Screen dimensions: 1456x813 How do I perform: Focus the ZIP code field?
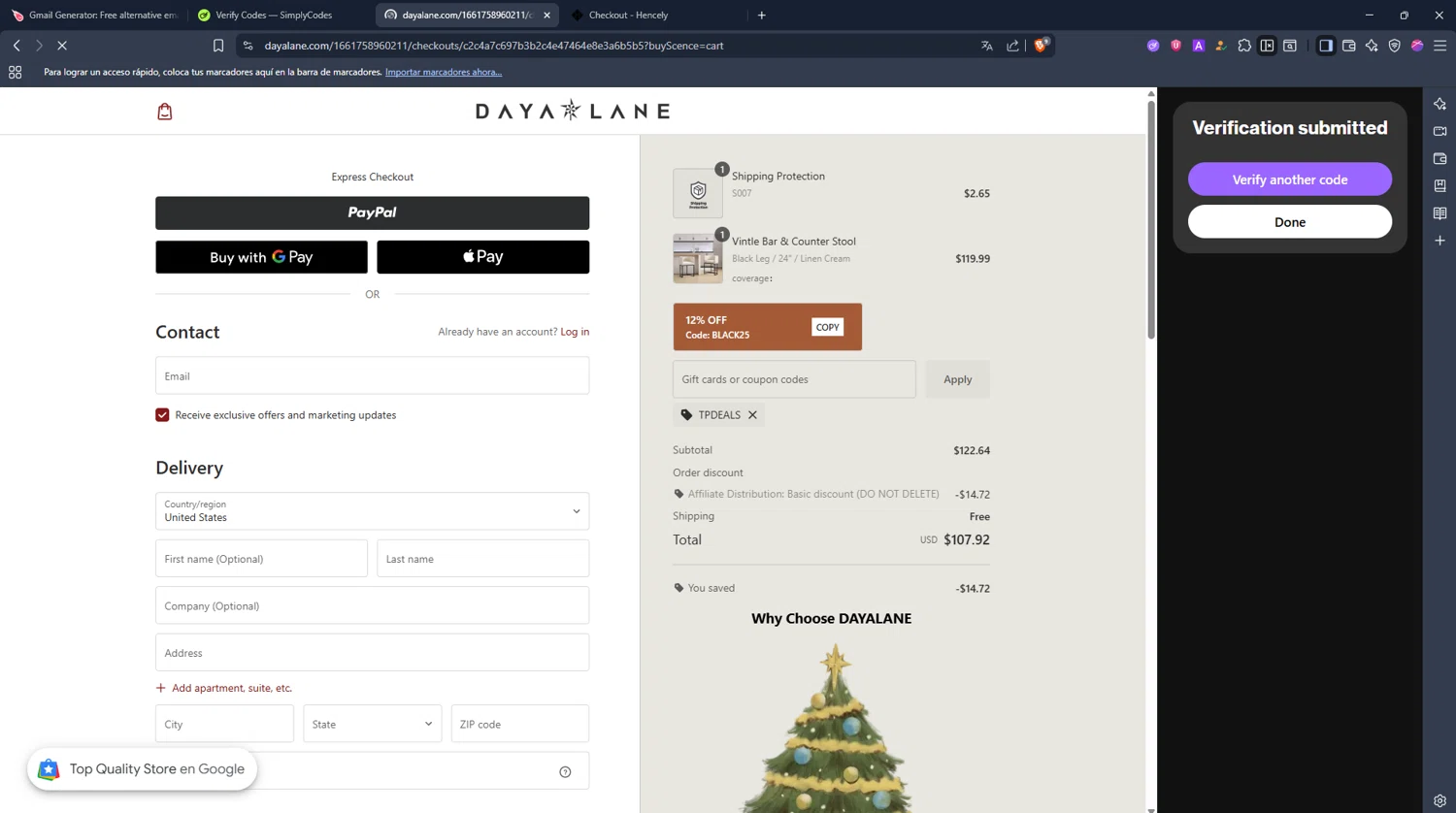click(x=519, y=724)
